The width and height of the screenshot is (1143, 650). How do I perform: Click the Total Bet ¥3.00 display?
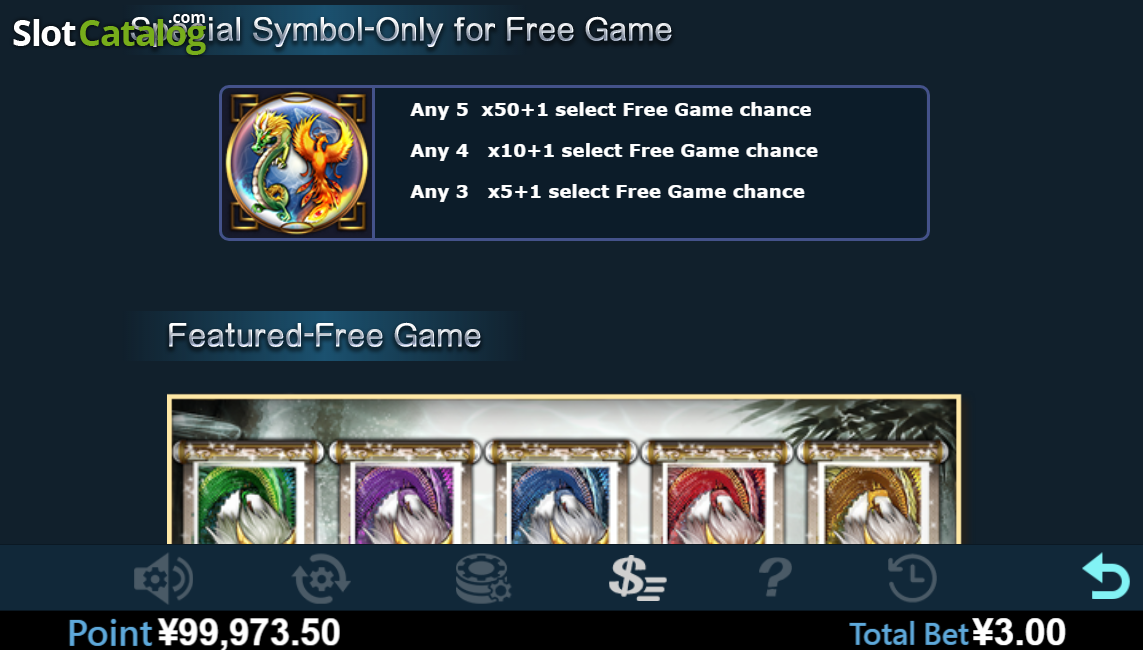click(x=957, y=633)
